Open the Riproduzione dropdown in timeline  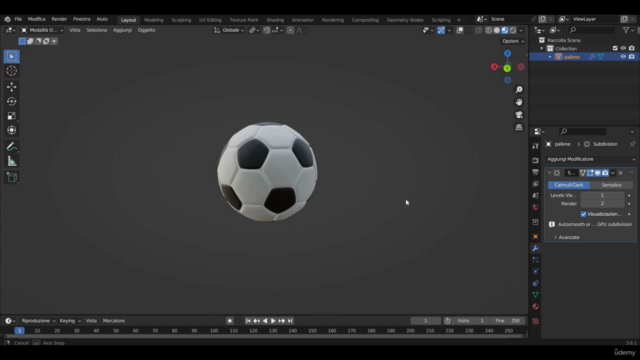tap(38, 321)
